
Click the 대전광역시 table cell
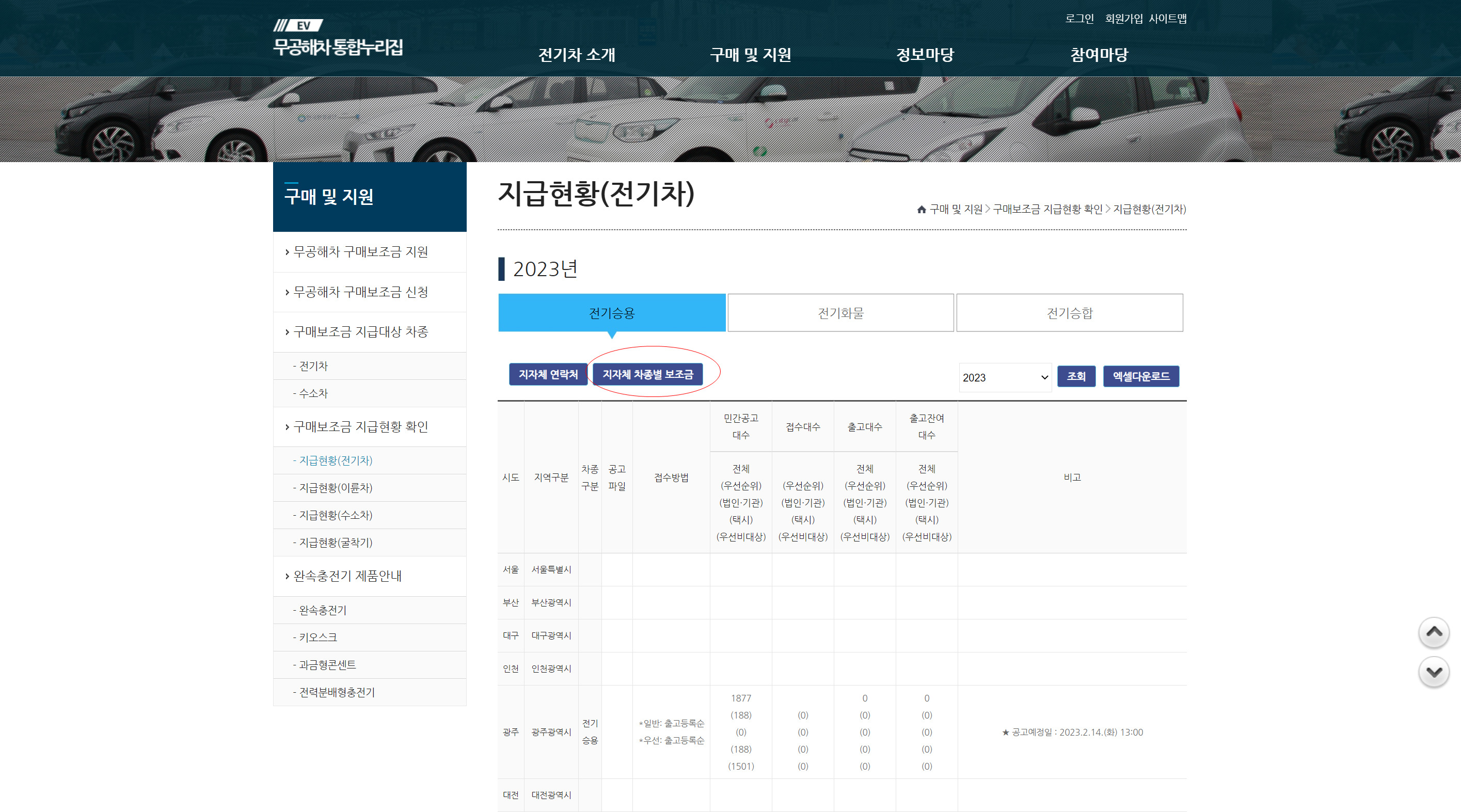click(551, 795)
